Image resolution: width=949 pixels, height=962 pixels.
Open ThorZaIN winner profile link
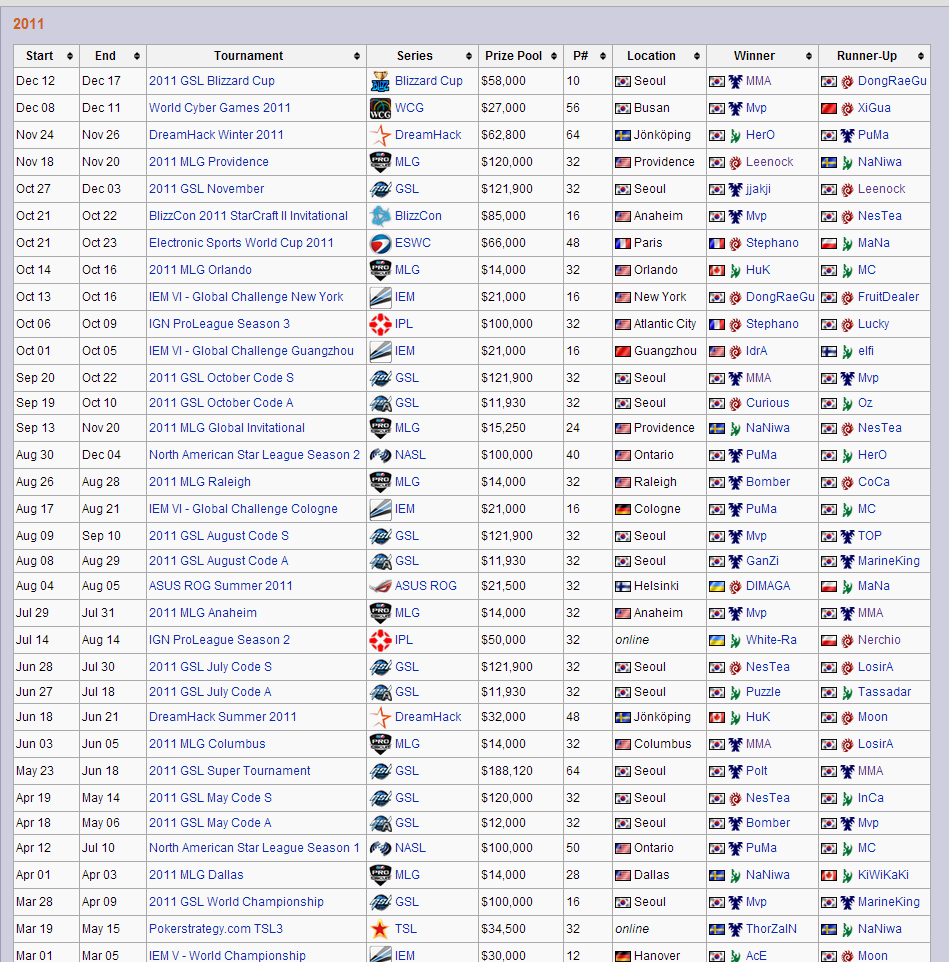click(771, 929)
